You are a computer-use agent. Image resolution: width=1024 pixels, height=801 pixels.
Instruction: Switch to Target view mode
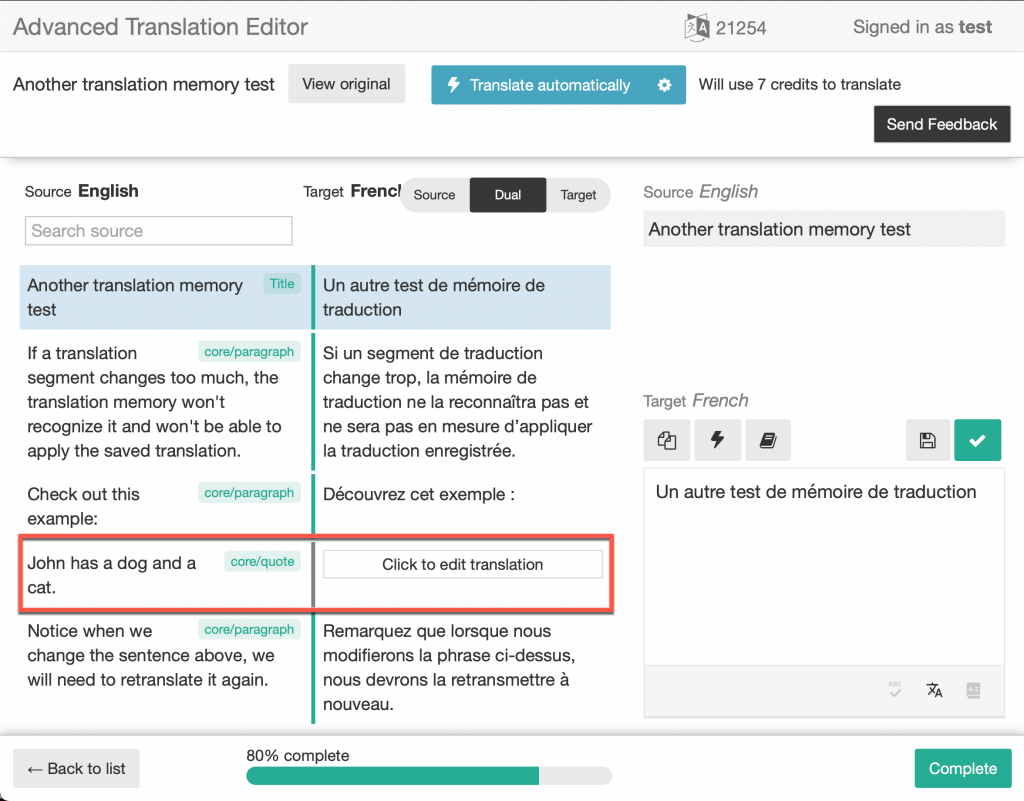click(578, 195)
